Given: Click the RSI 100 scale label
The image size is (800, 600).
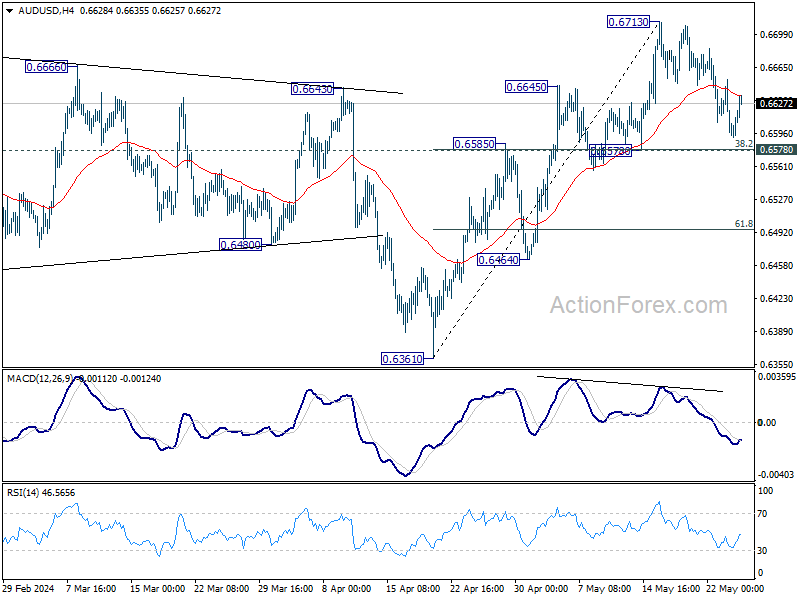Looking at the screenshot, I should [x=766, y=491].
